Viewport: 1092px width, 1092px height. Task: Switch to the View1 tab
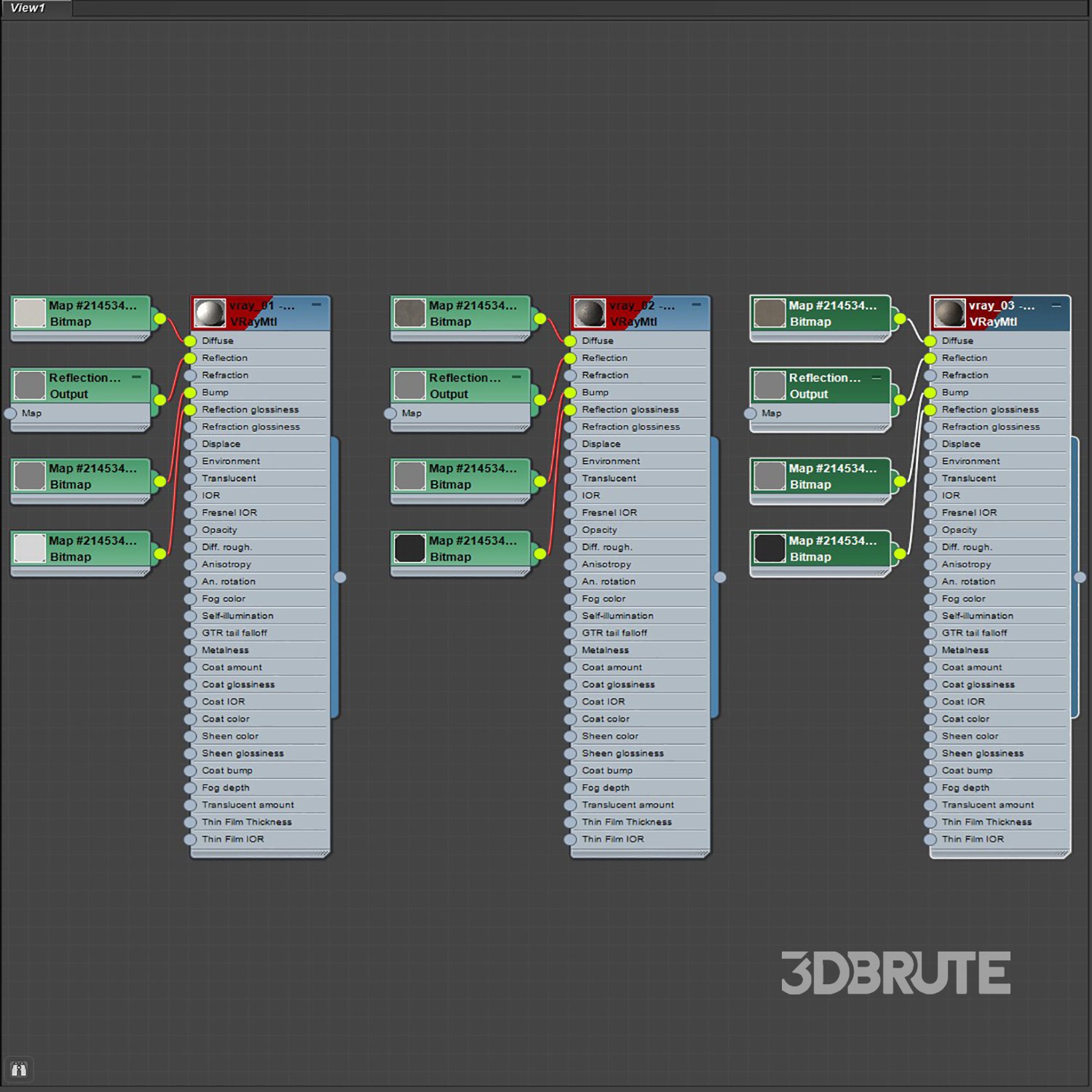click(x=29, y=8)
